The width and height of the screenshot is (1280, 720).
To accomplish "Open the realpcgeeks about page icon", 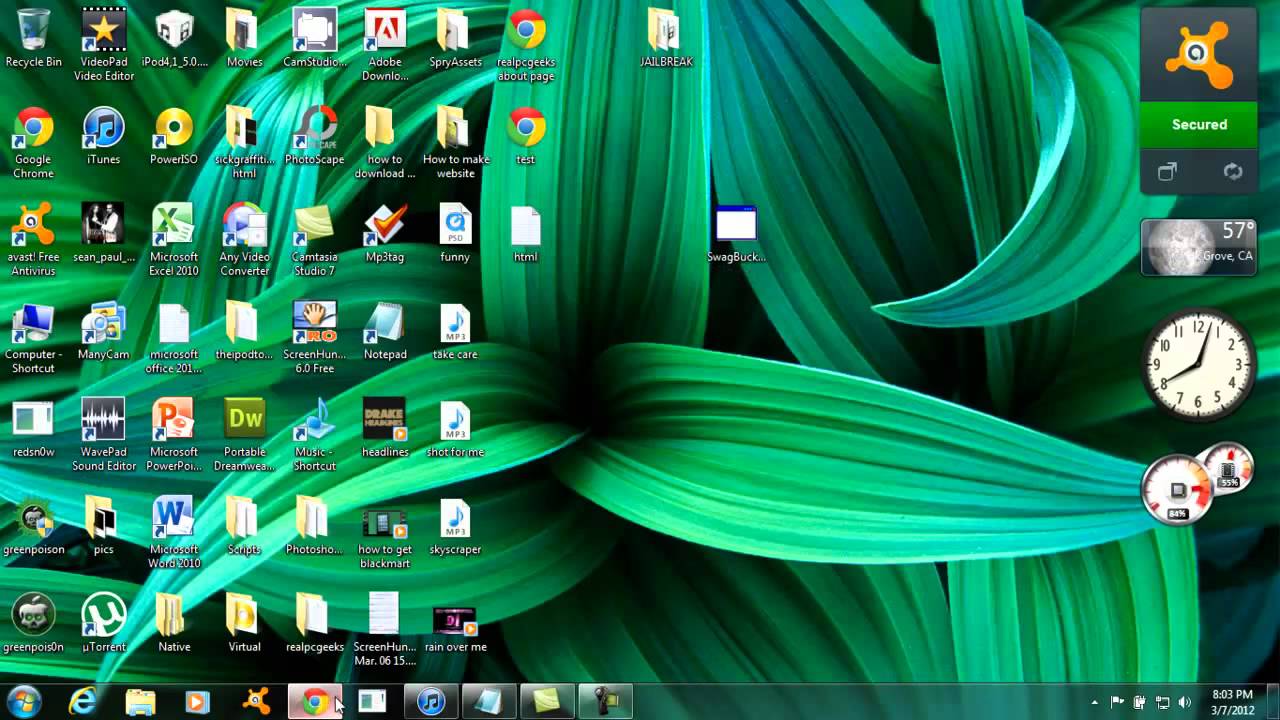I will (x=526, y=45).
